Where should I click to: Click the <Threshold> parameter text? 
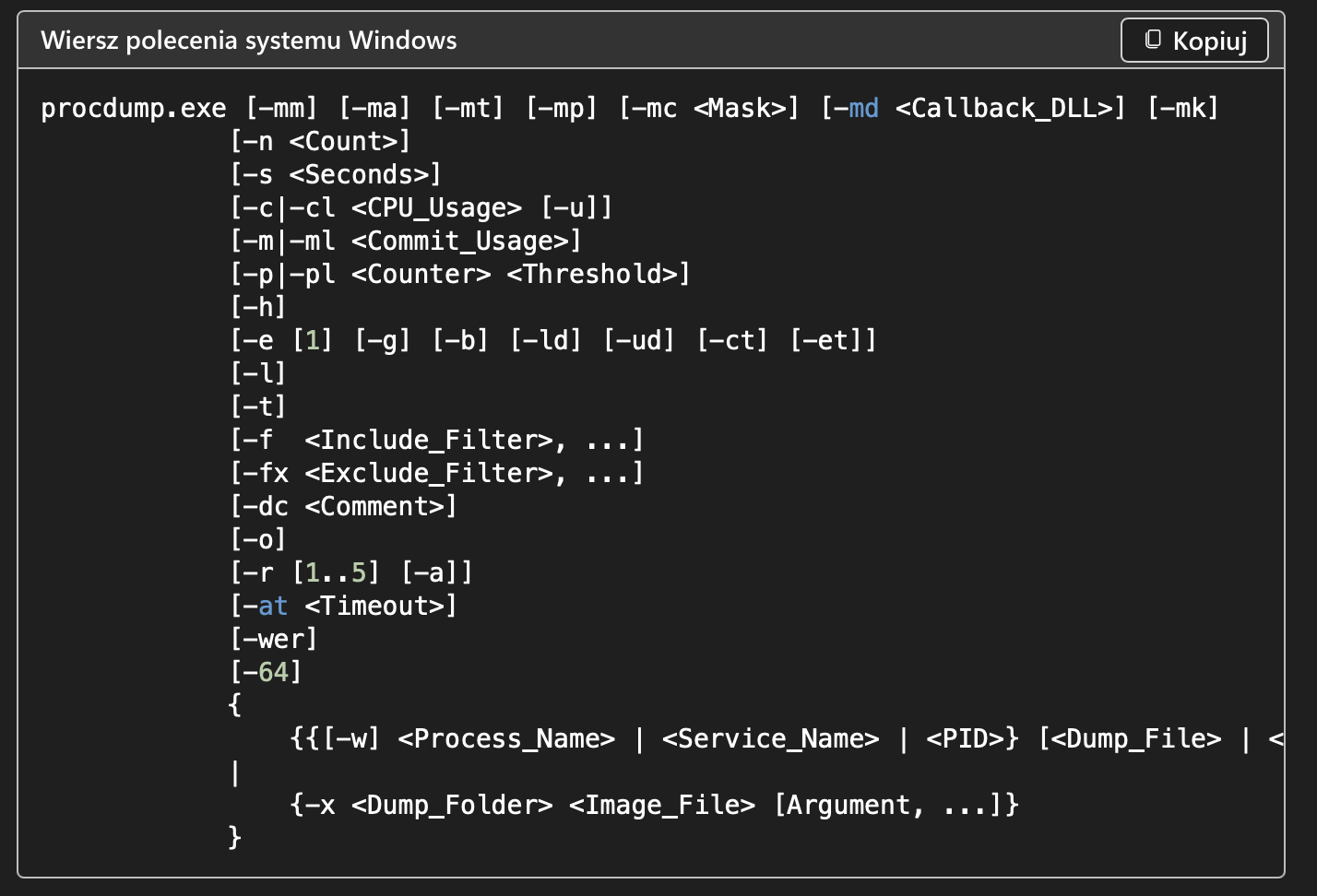click(x=592, y=274)
